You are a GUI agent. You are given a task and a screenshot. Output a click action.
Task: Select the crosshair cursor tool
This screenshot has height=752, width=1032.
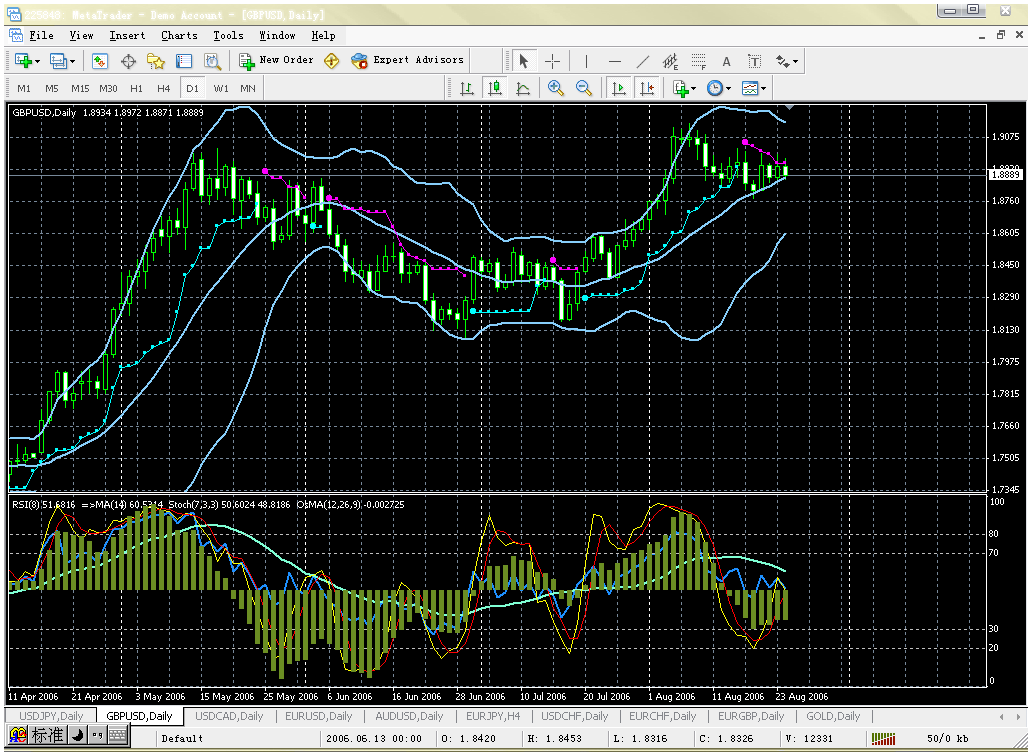(x=552, y=61)
